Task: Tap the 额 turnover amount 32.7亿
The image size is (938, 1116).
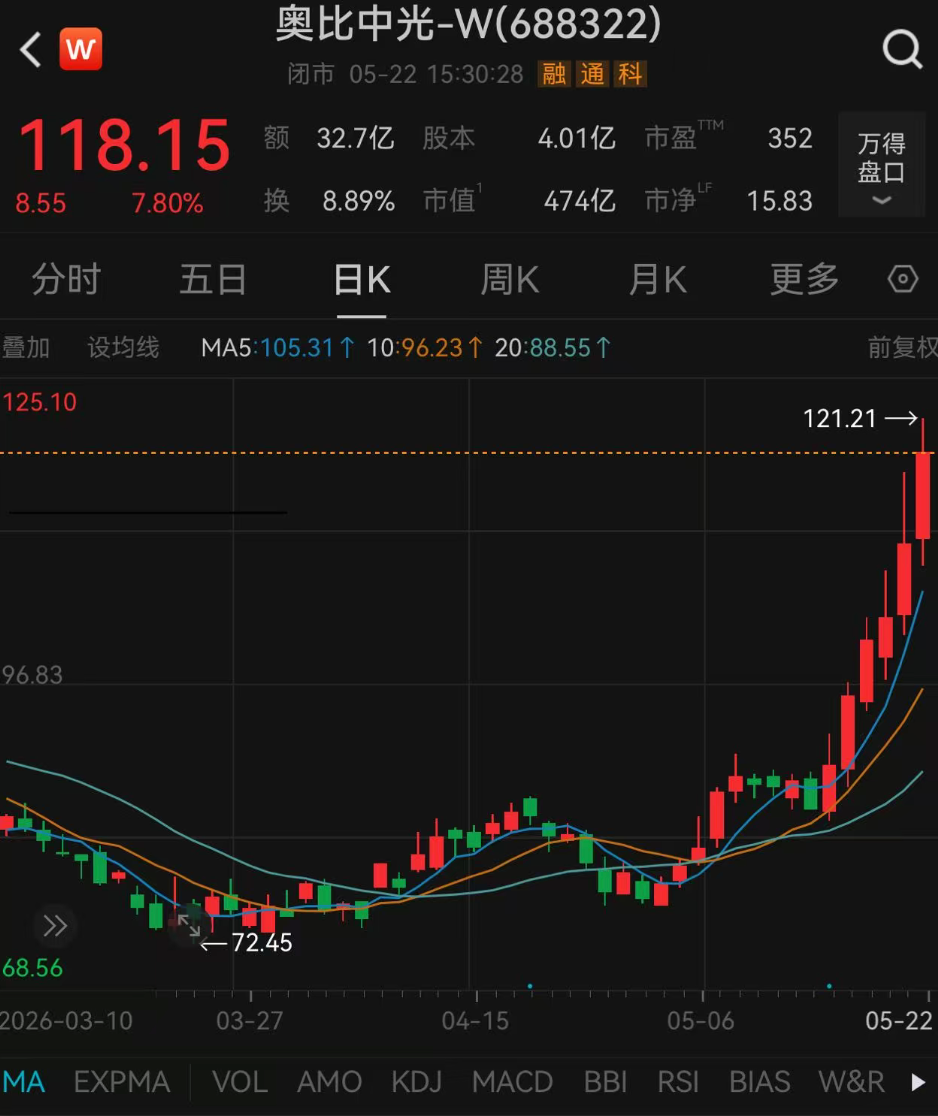Action: pos(355,138)
